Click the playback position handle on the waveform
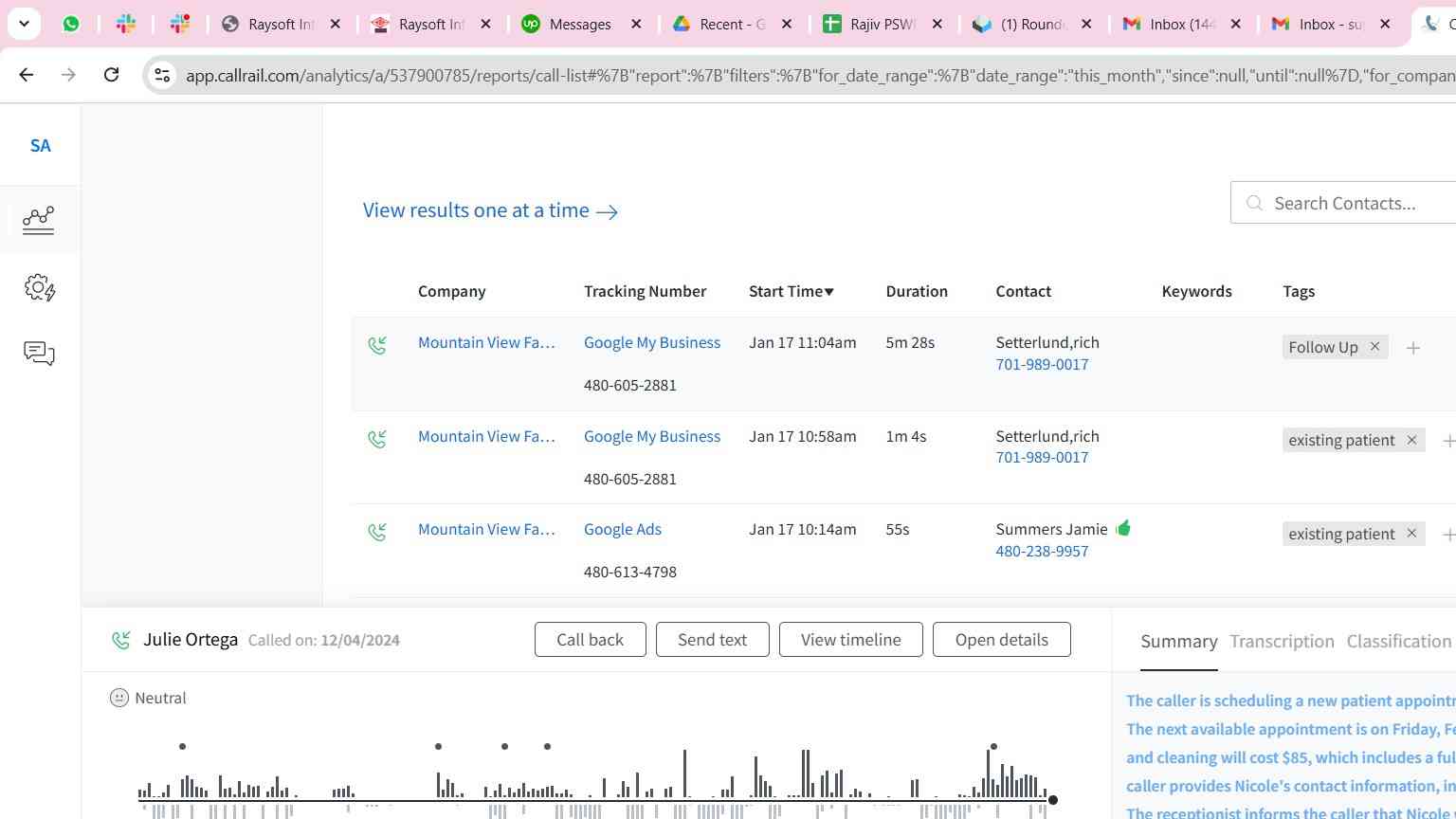Image resolution: width=1456 pixels, height=819 pixels. coord(1052,801)
